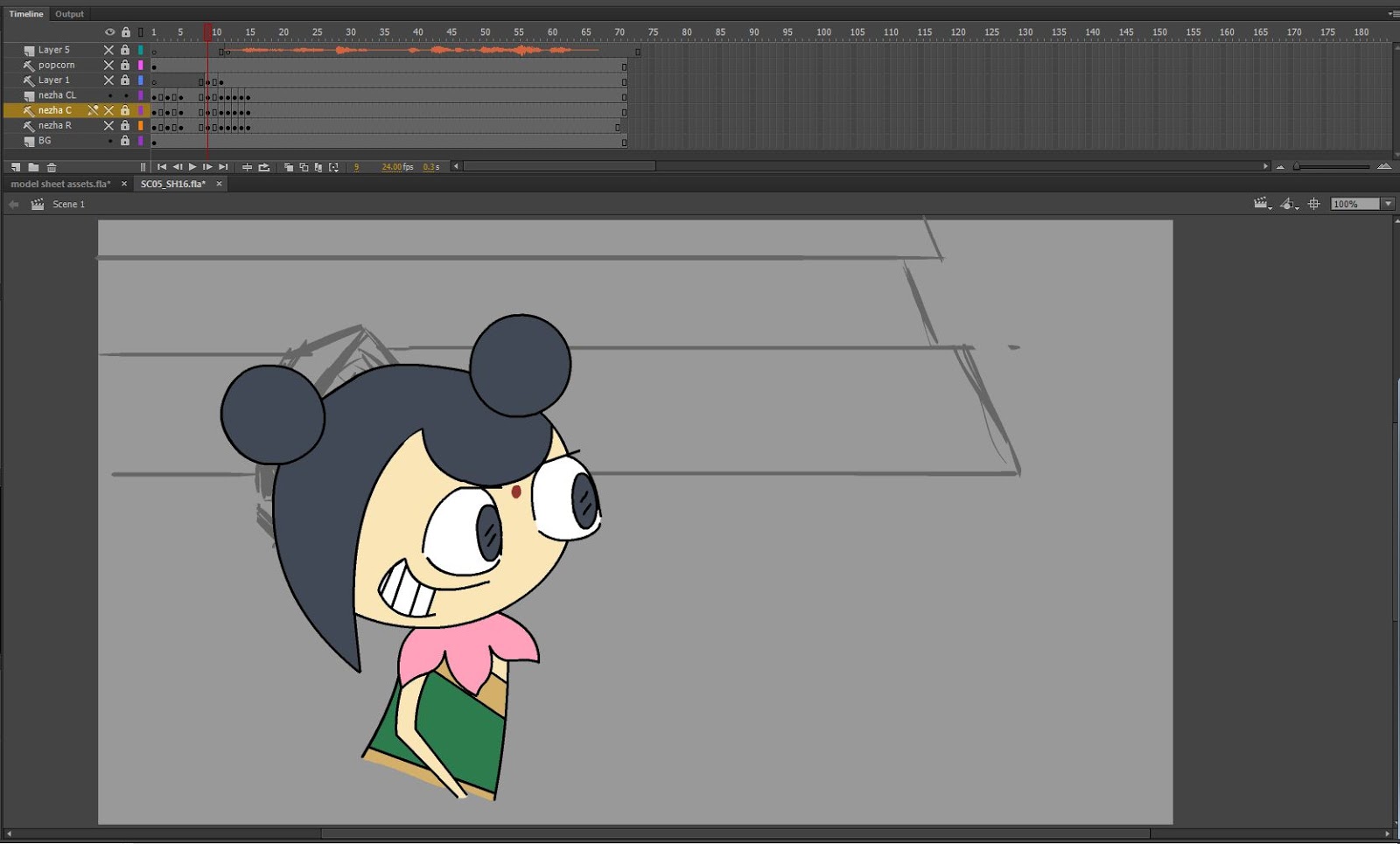Image resolution: width=1400 pixels, height=844 pixels.
Task: Unlock the nezha C layer
Action: point(125,110)
